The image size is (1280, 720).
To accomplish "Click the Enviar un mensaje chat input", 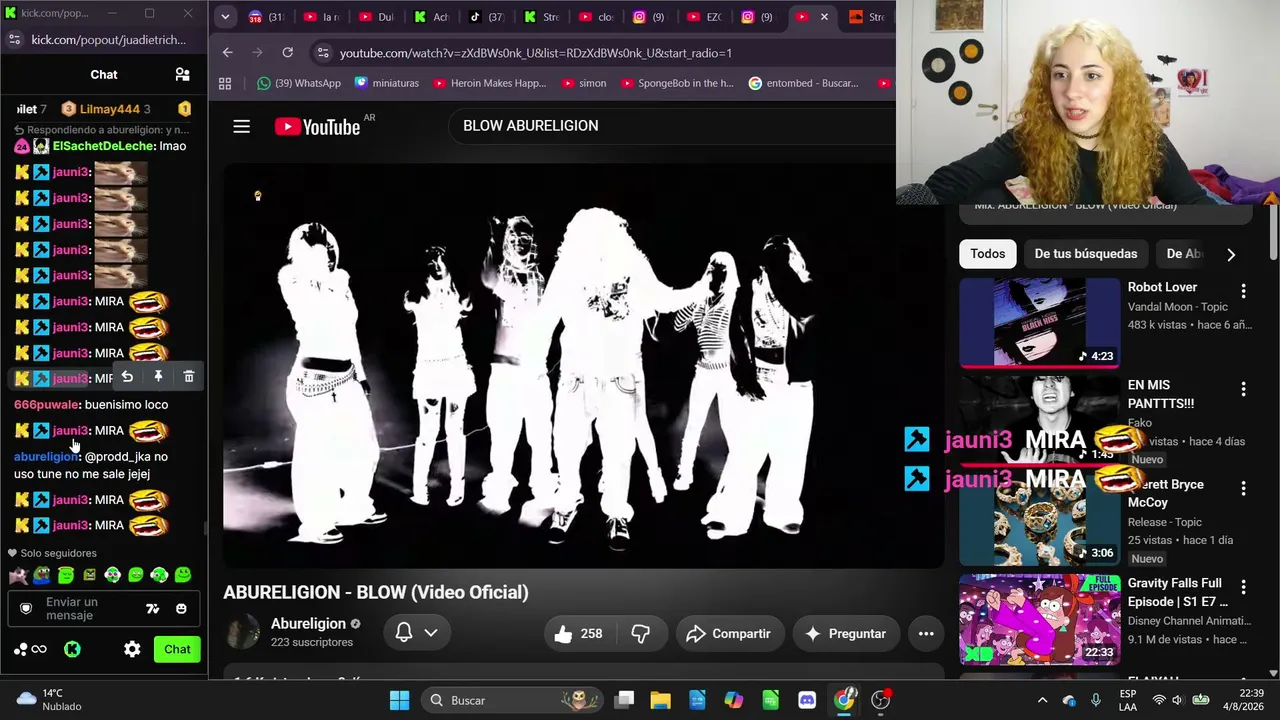I will click(104, 608).
